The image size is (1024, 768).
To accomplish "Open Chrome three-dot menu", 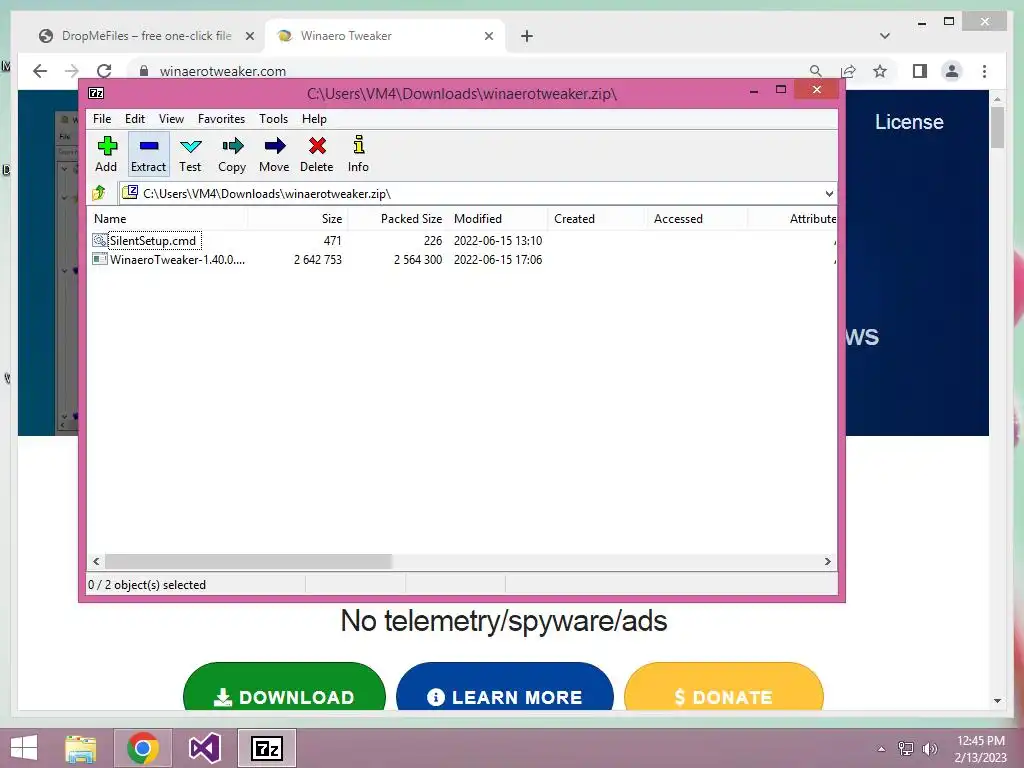I will point(984,71).
